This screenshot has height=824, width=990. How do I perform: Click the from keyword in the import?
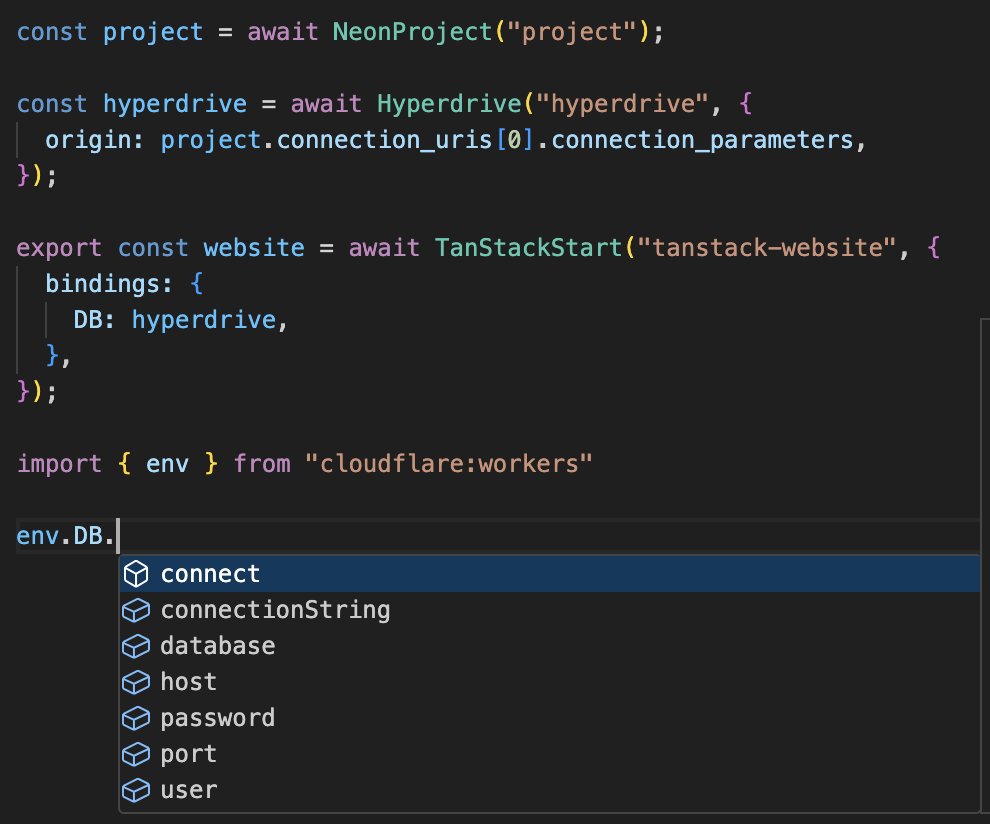click(261, 463)
